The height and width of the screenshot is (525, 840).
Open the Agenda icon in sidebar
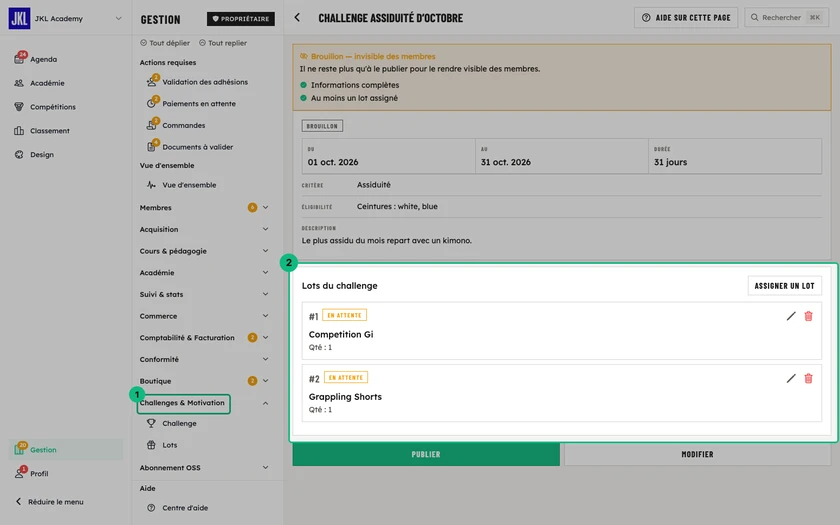point(19,58)
